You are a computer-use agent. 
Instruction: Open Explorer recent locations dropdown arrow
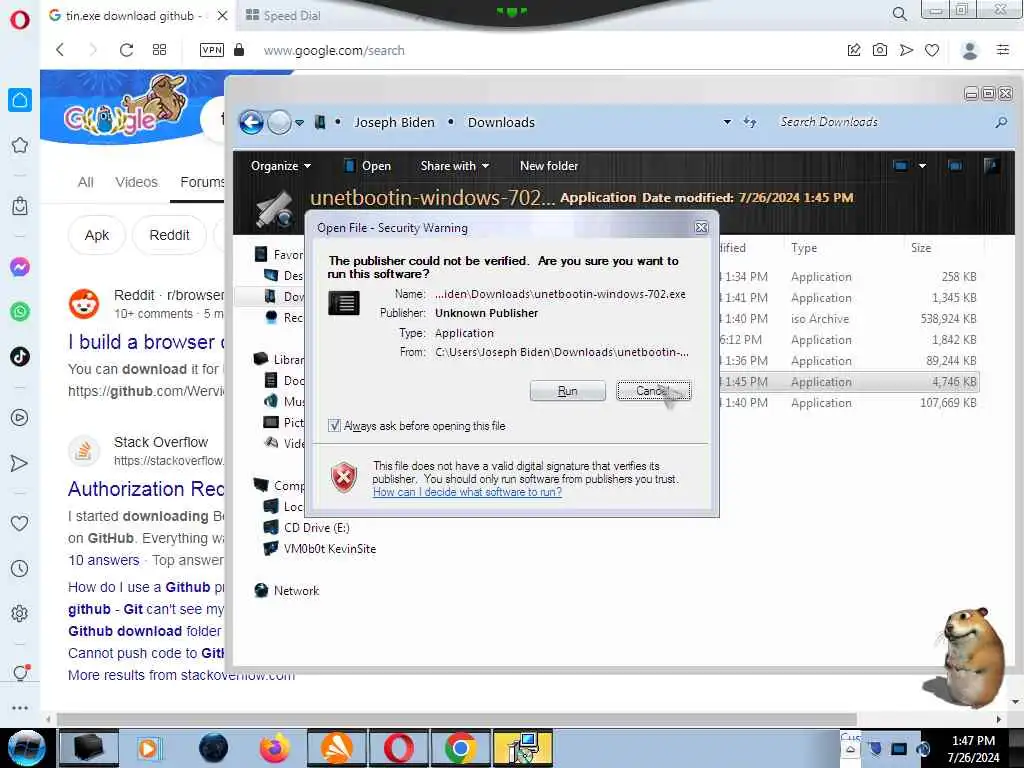tap(299, 122)
